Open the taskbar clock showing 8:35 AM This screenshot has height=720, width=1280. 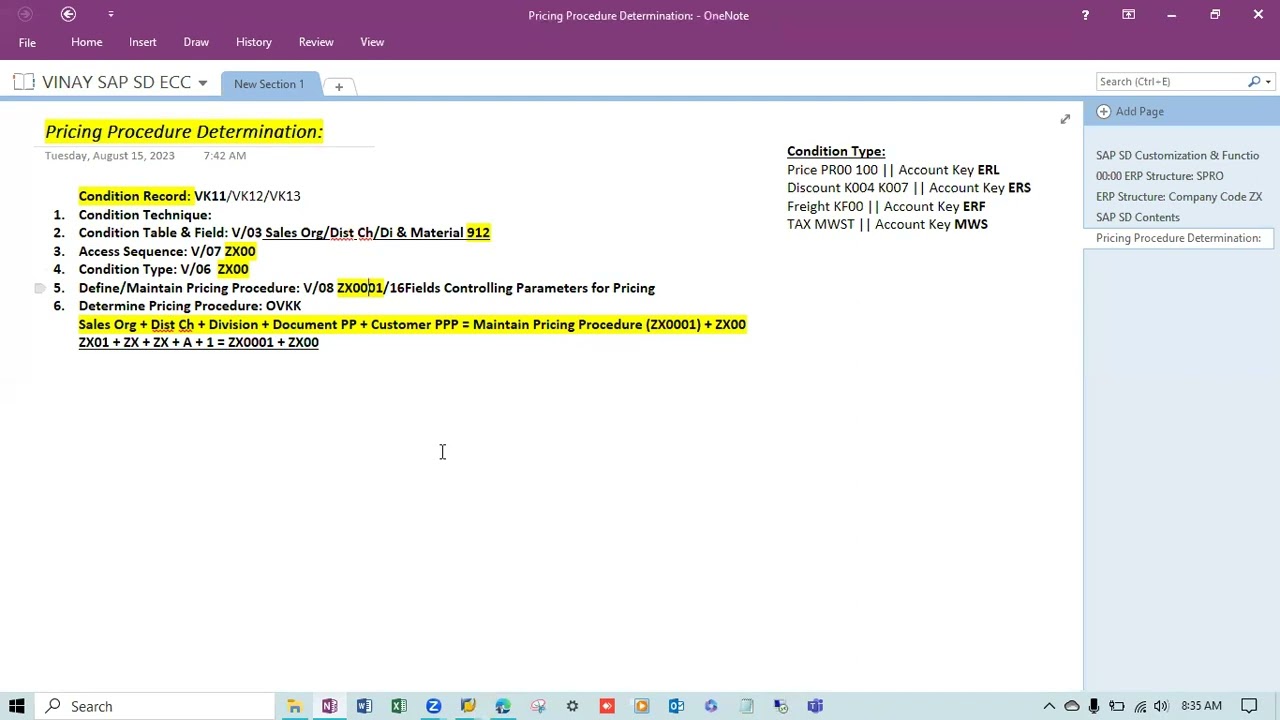click(1201, 706)
